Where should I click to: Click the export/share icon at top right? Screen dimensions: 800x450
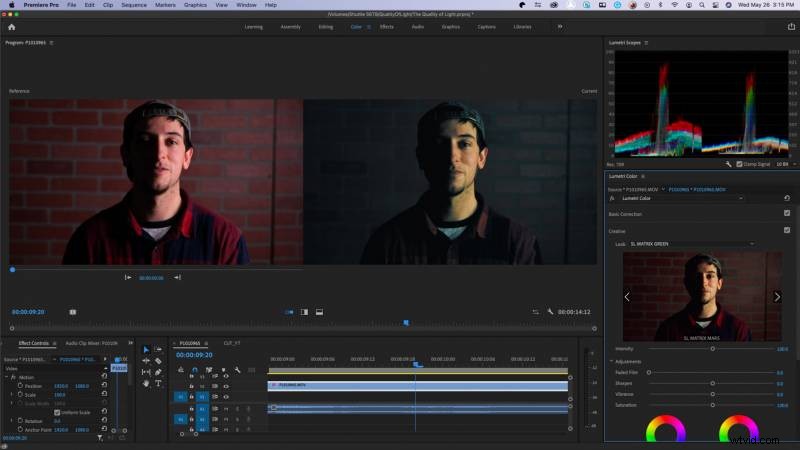pos(791,27)
